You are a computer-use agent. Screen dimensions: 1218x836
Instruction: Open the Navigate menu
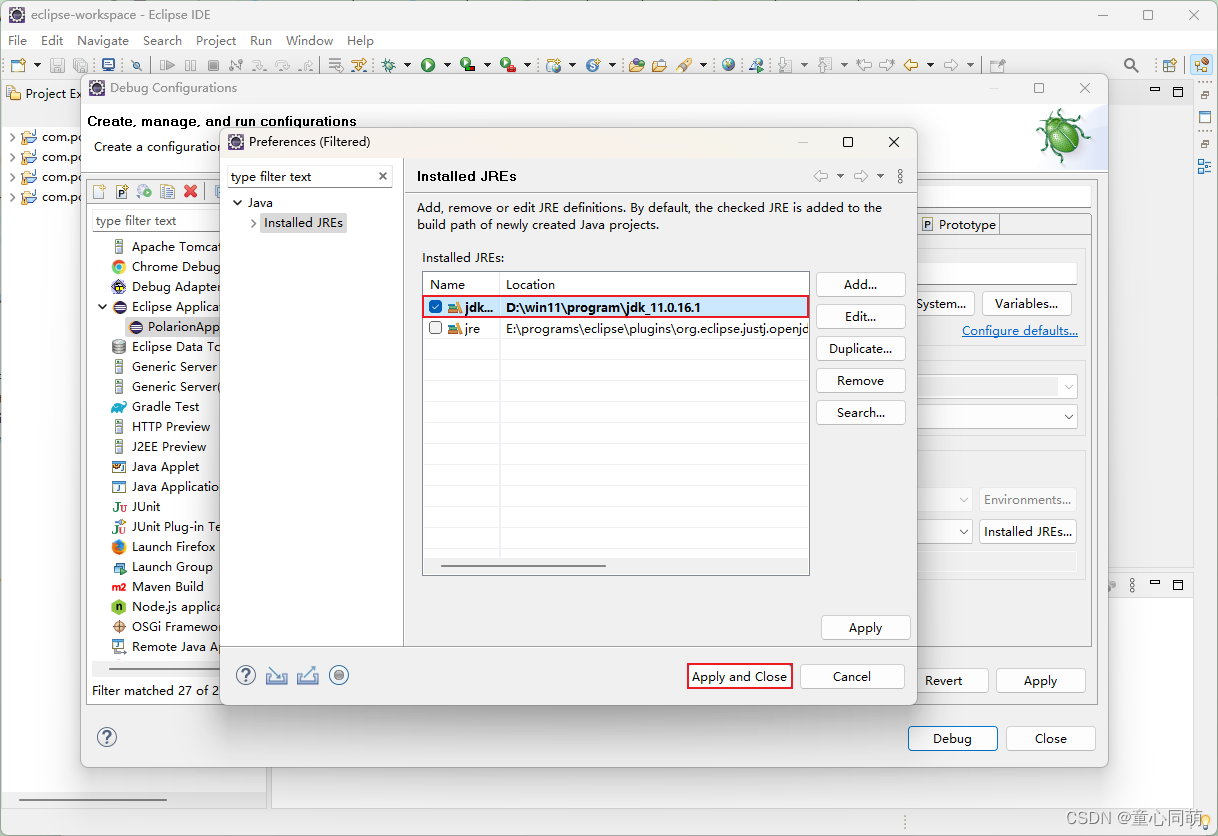[103, 41]
